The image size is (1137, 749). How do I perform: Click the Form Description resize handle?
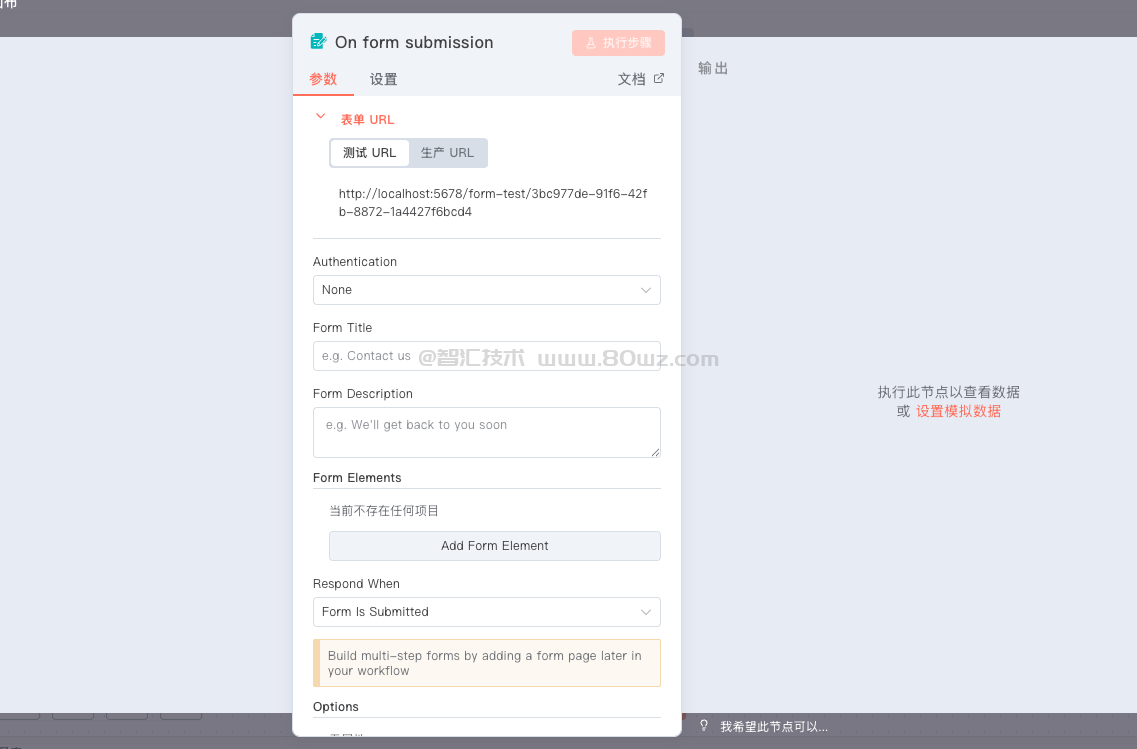pyautogui.click(x=655, y=452)
